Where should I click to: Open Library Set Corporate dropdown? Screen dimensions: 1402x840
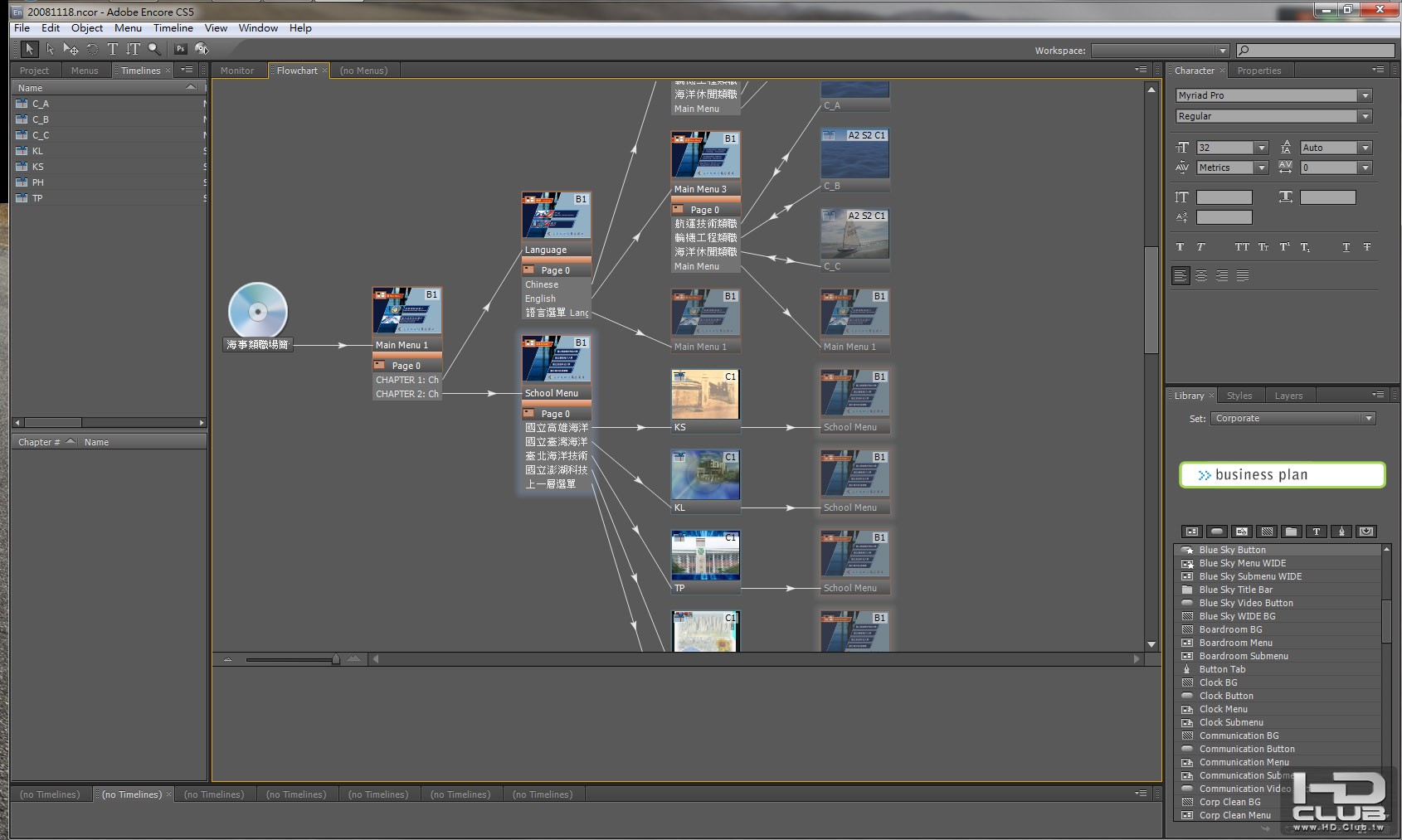(1369, 419)
